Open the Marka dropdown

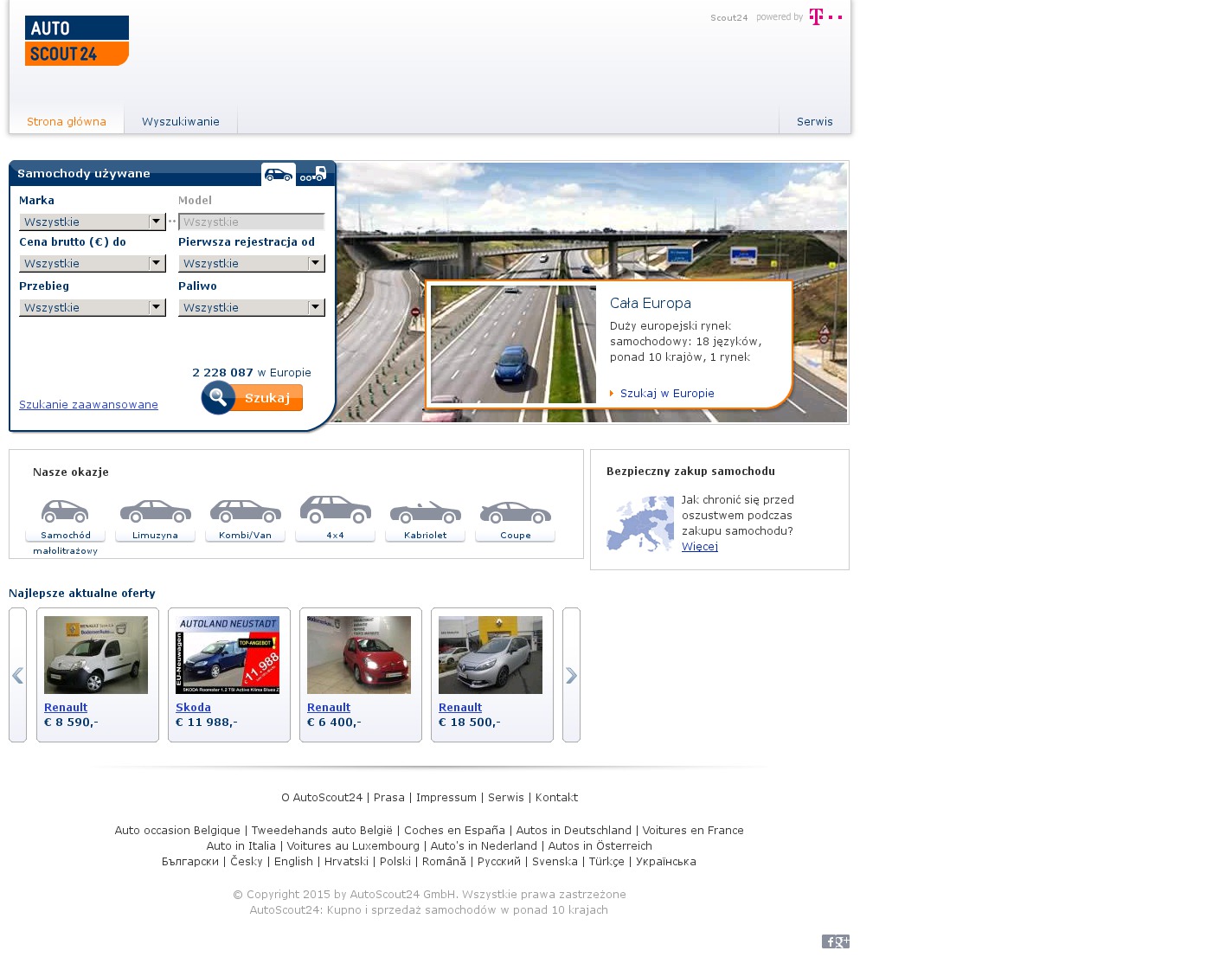(x=92, y=222)
